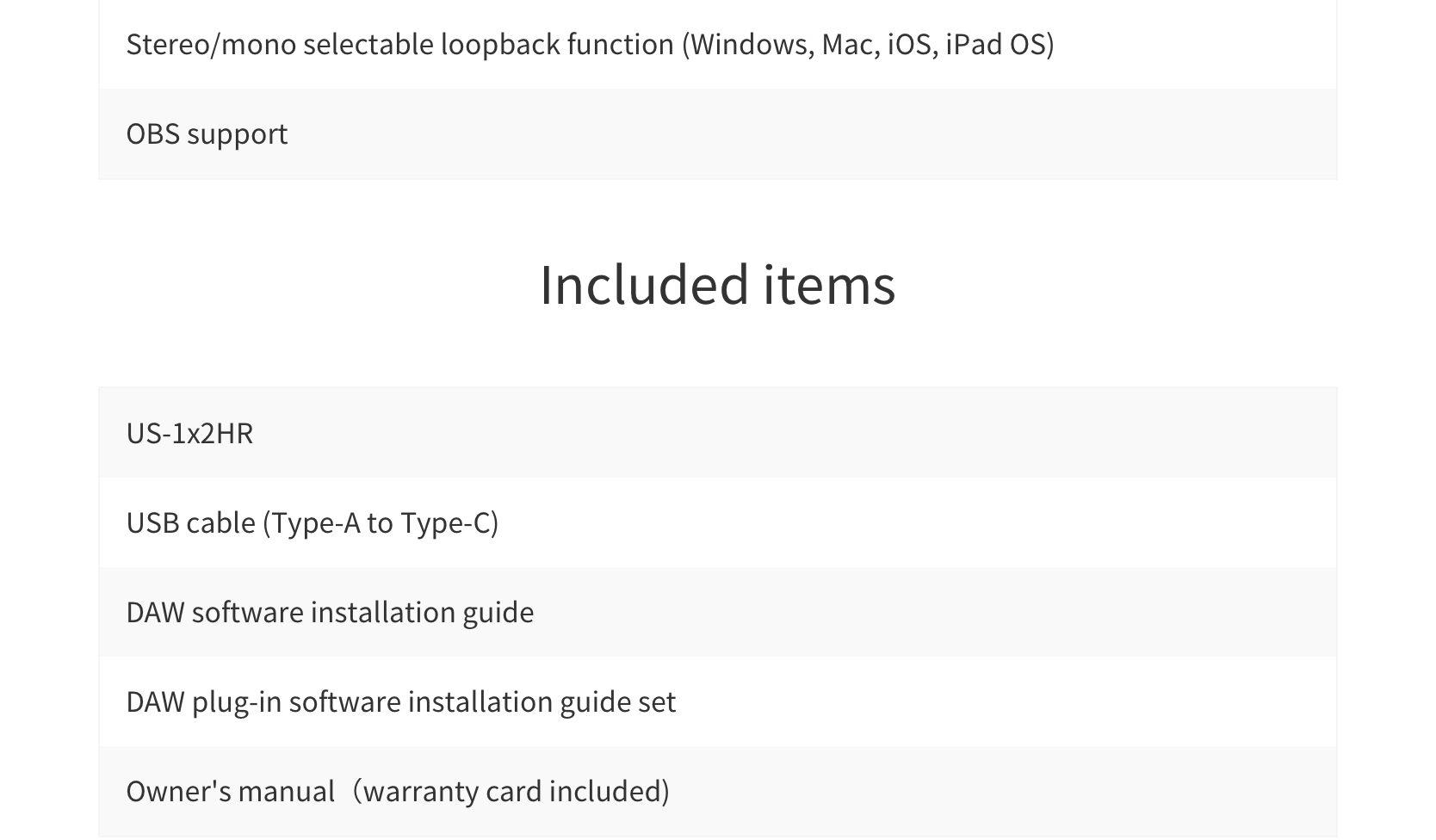Click 'DAW software installation guide' row text
1436x840 pixels.
[x=330, y=612]
